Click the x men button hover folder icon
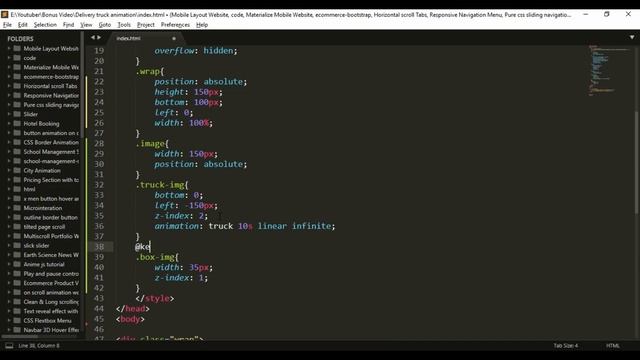The image size is (640, 360). pos(17,198)
